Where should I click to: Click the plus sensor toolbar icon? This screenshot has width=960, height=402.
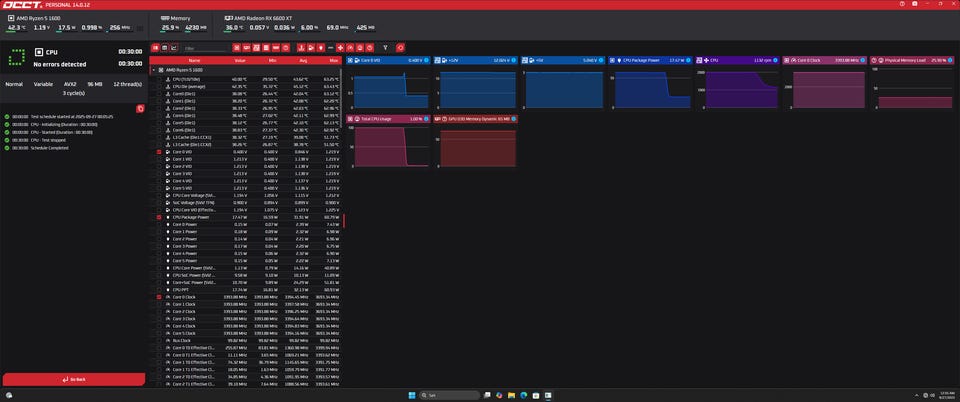pos(340,47)
